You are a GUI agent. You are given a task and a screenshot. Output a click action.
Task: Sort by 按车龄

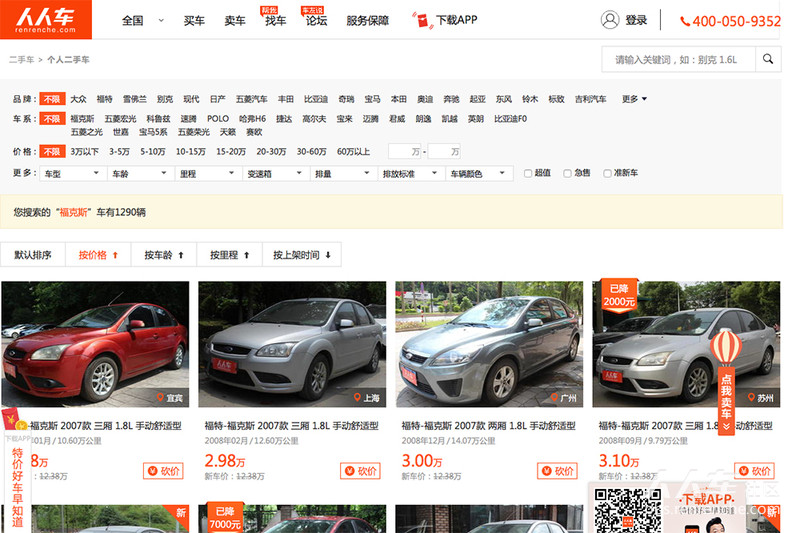[164, 255]
